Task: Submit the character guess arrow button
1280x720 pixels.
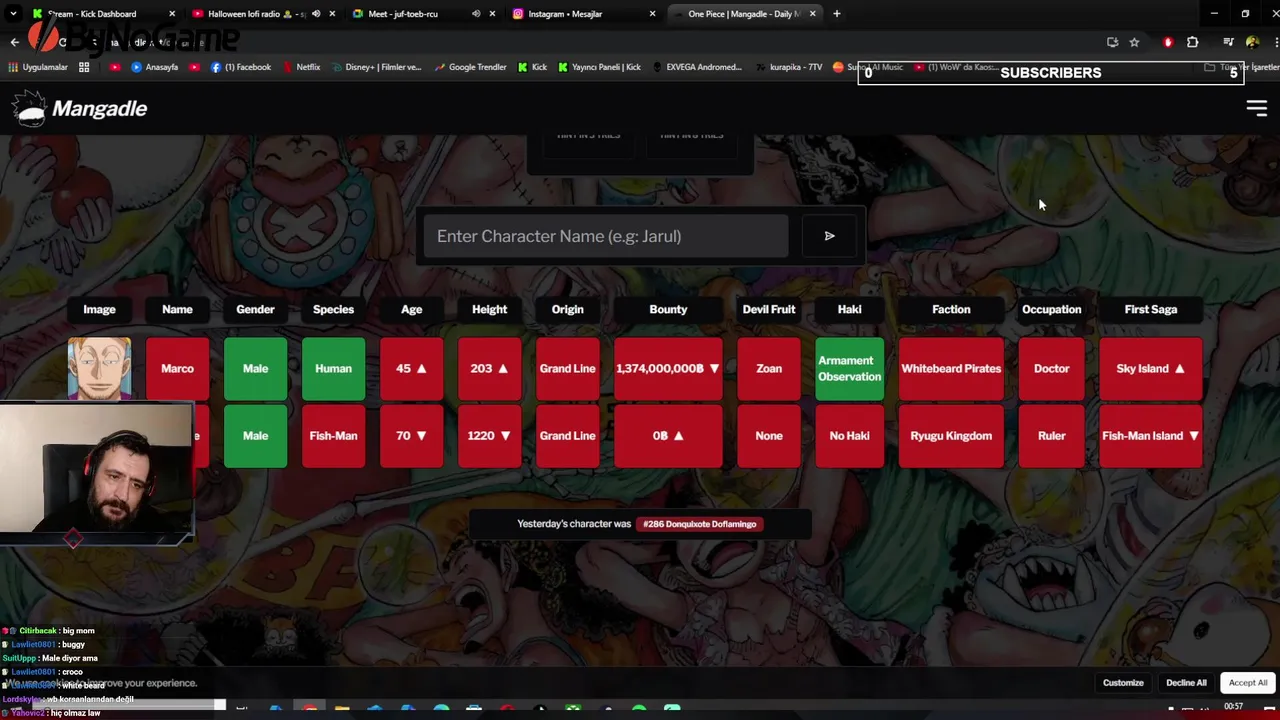Action: [x=829, y=236]
